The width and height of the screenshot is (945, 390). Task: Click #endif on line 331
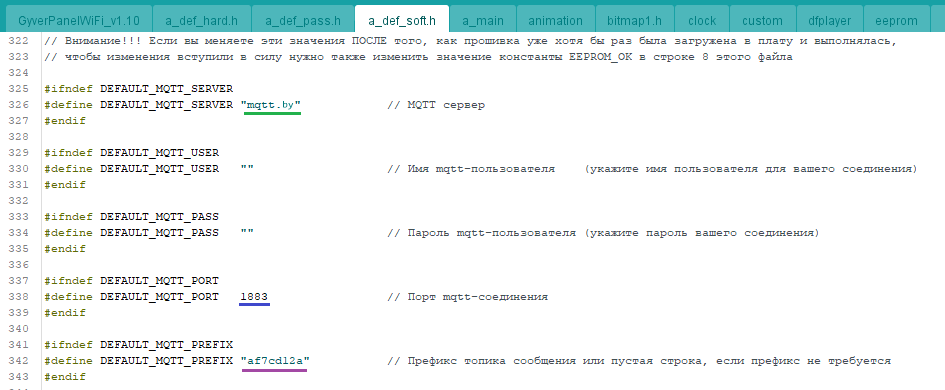click(x=64, y=185)
